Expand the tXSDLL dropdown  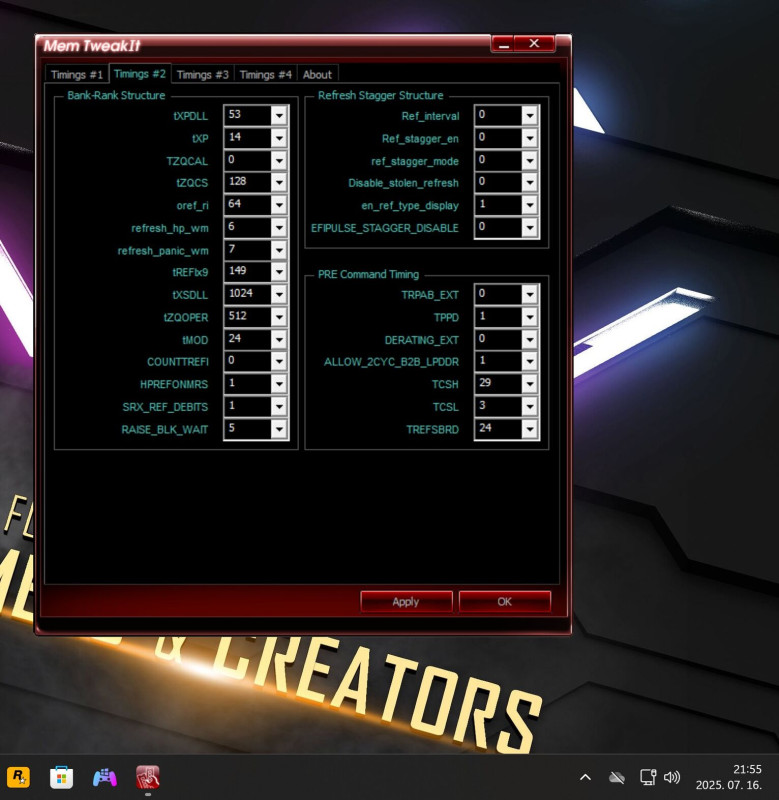(279, 294)
